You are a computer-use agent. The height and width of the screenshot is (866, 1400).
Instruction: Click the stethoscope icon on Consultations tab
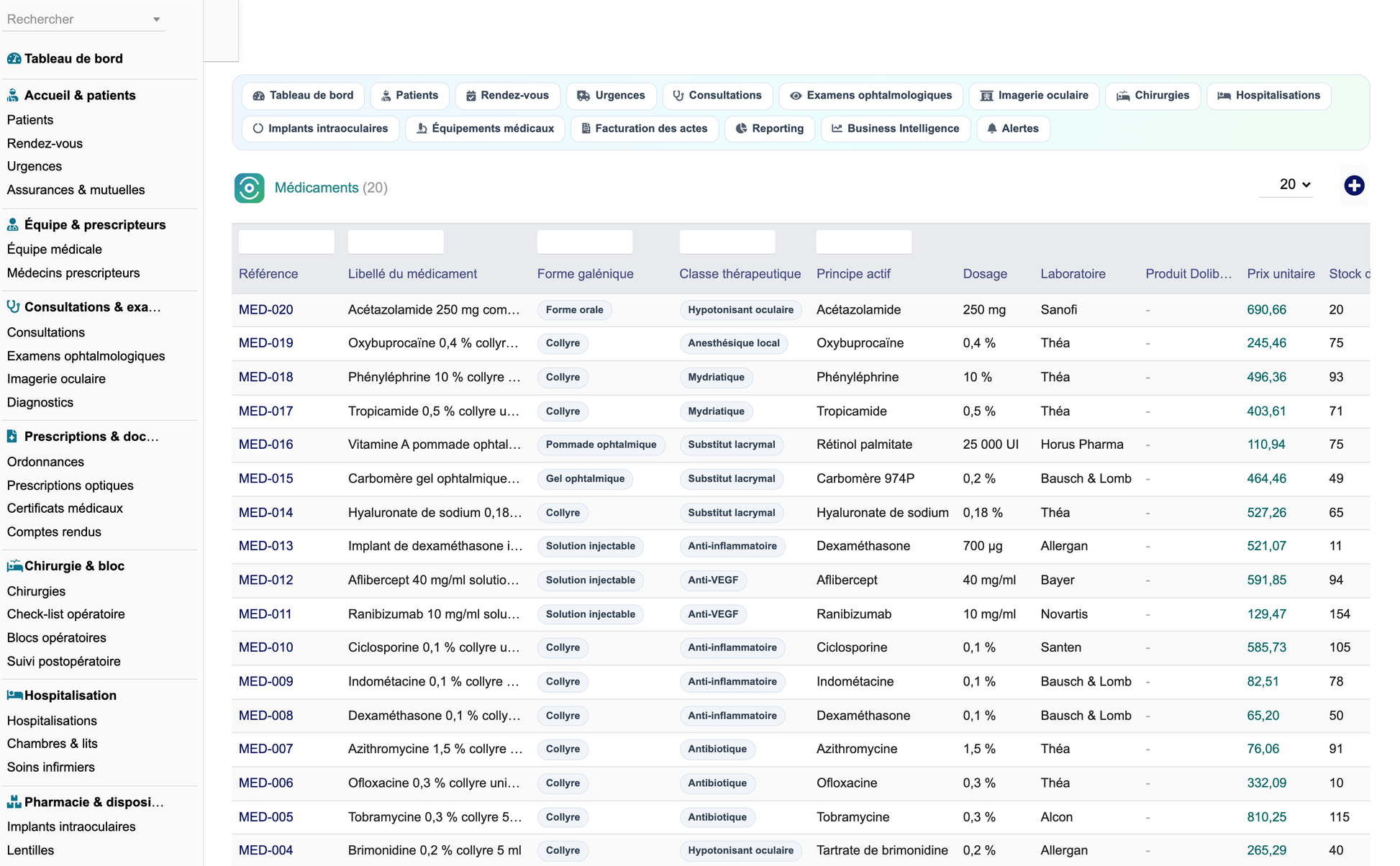(678, 96)
